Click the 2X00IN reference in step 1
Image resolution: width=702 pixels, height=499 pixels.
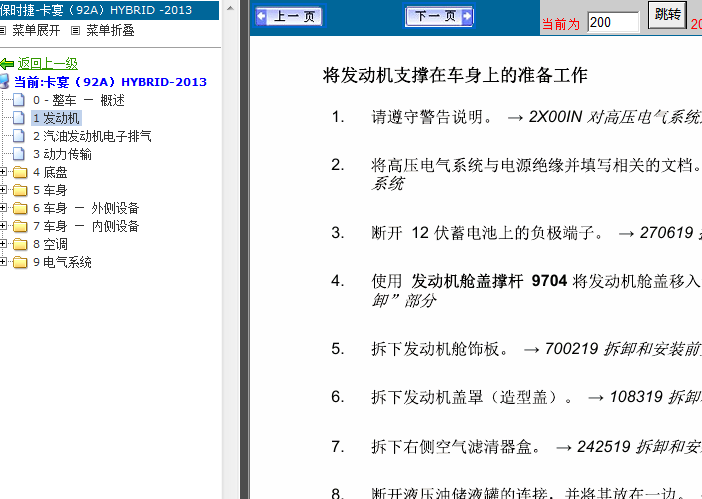point(555,117)
